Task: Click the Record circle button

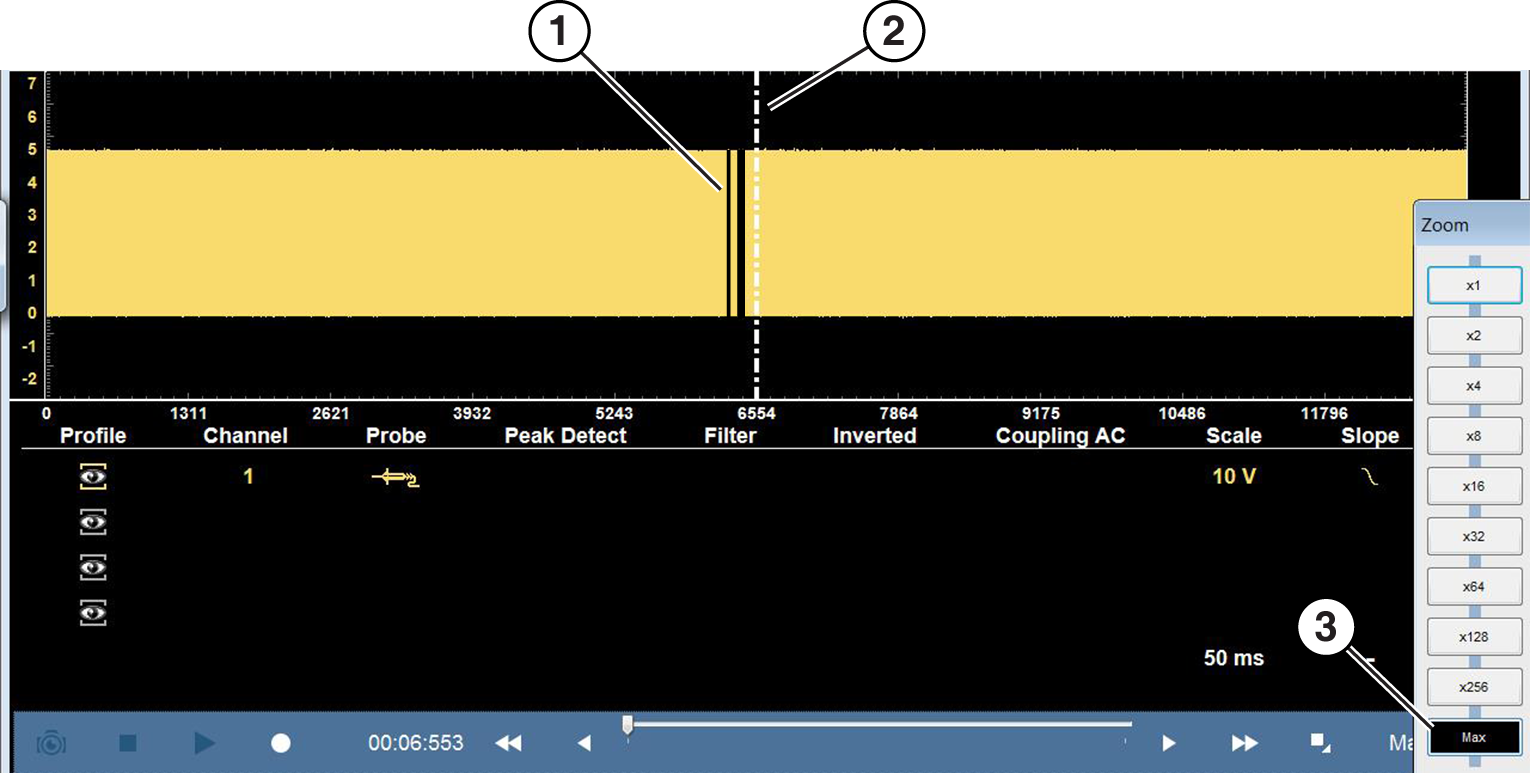Action: [x=281, y=743]
